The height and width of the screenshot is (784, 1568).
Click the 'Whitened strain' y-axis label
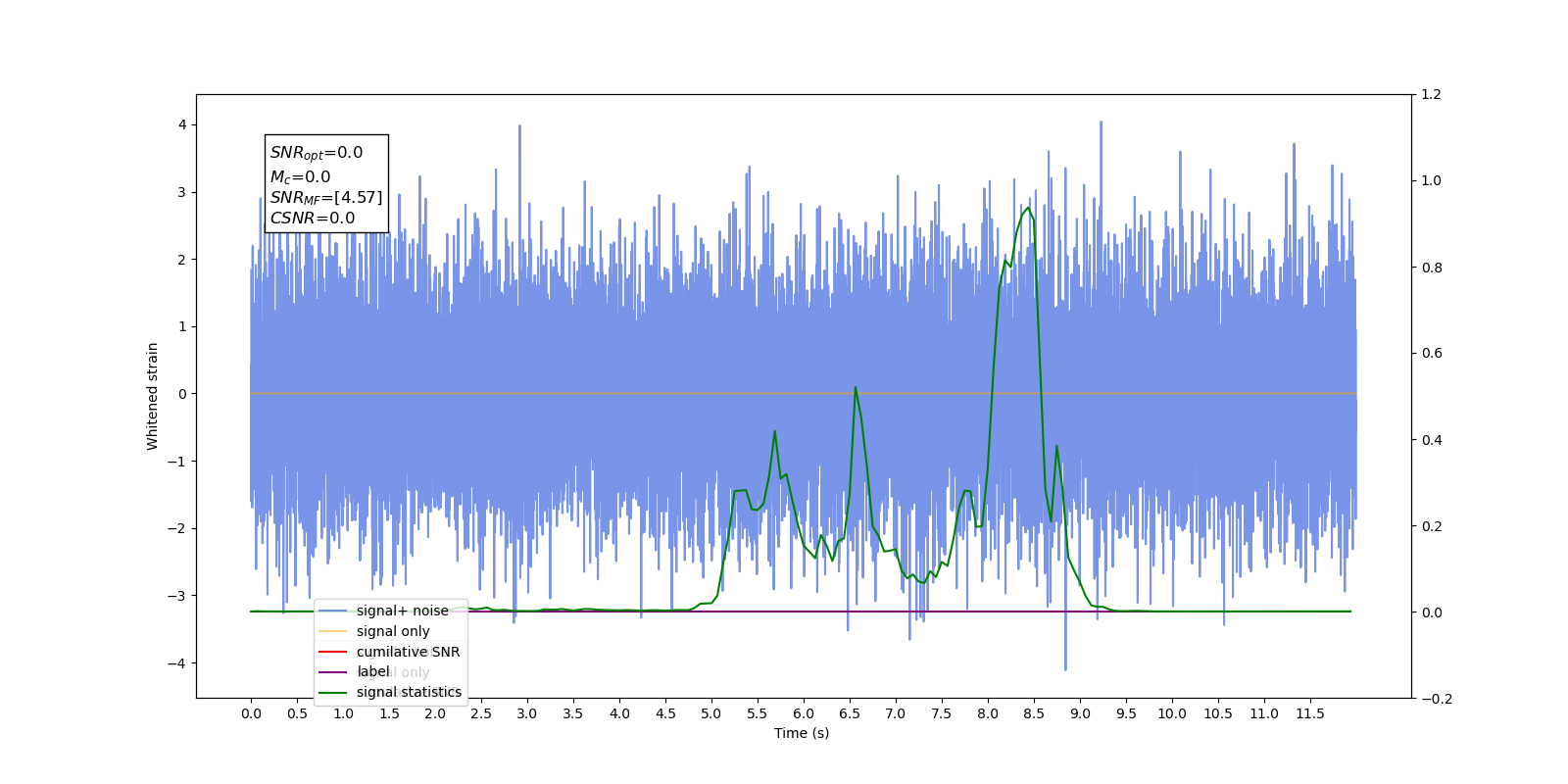(153, 396)
